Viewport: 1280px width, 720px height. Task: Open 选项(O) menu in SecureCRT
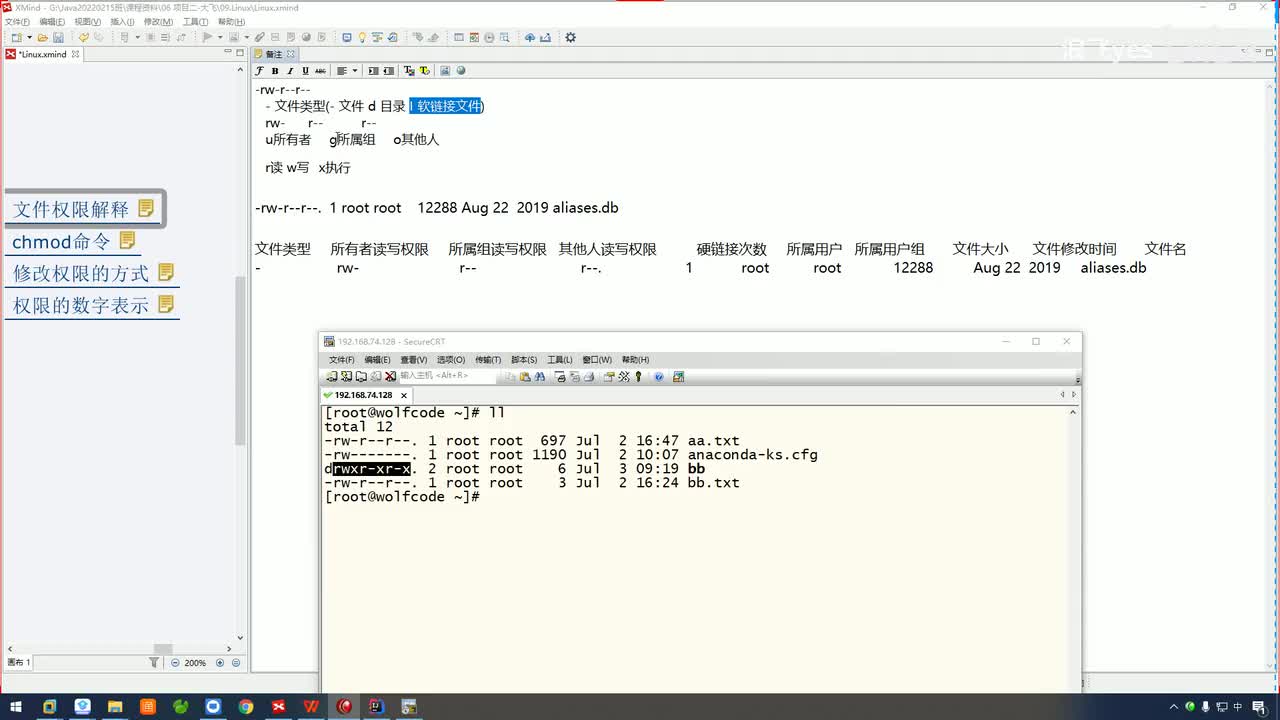coord(451,360)
